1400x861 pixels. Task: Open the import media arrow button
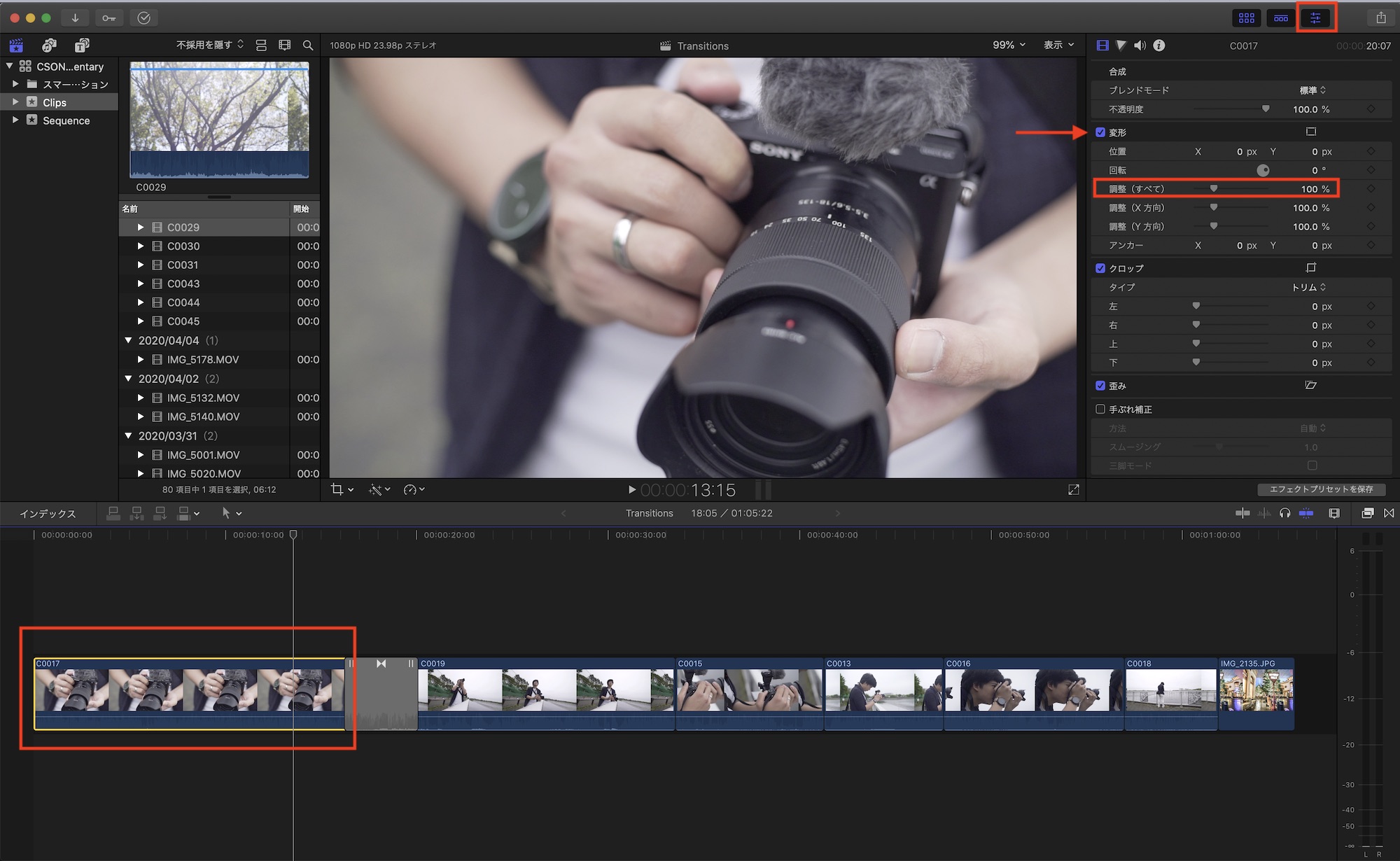pyautogui.click(x=75, y=17)
